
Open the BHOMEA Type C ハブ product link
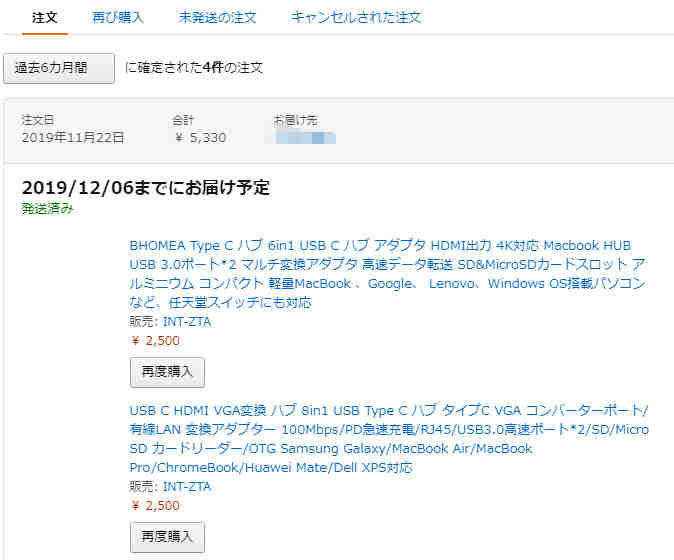387,274
